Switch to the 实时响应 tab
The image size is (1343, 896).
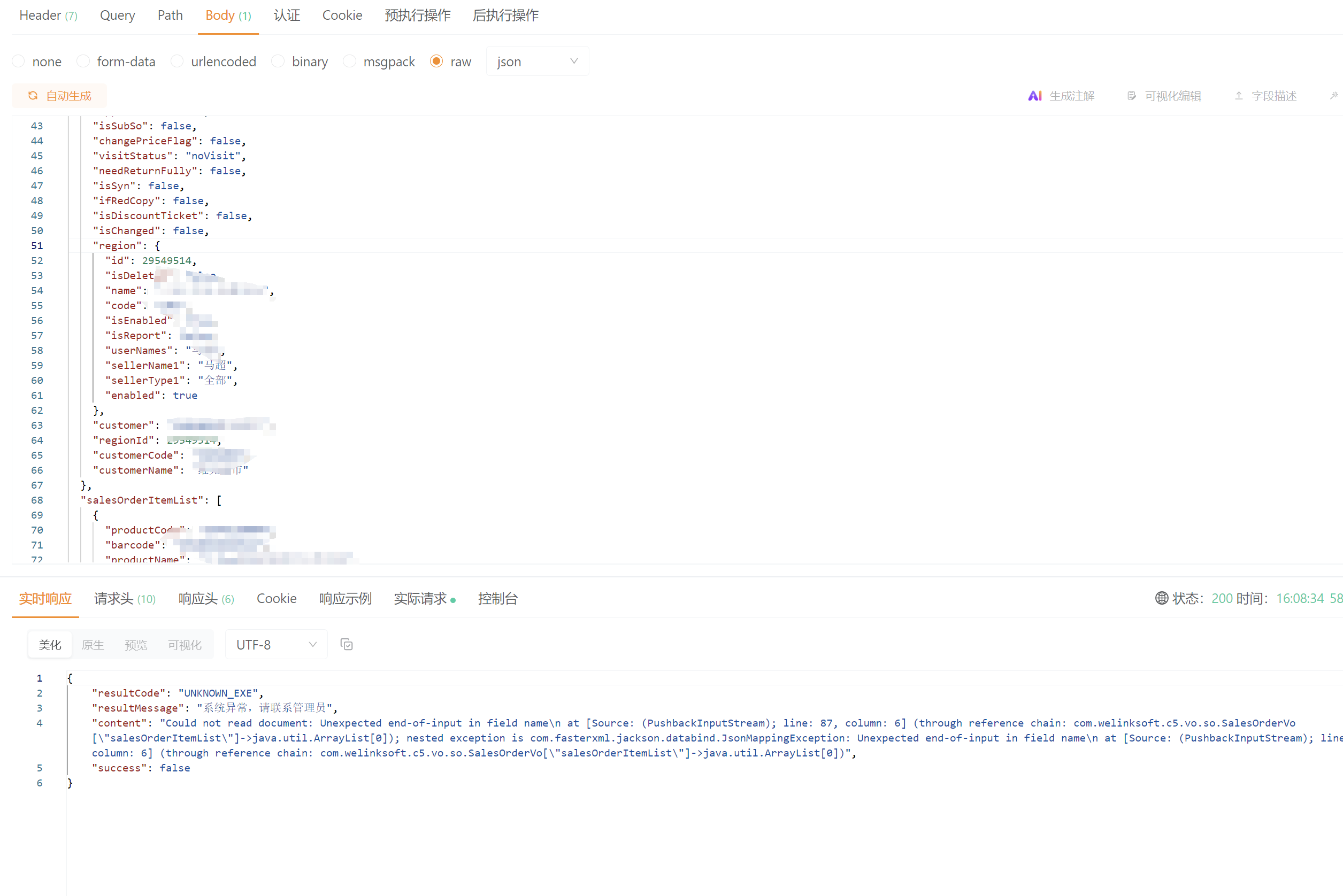[45, 598]
